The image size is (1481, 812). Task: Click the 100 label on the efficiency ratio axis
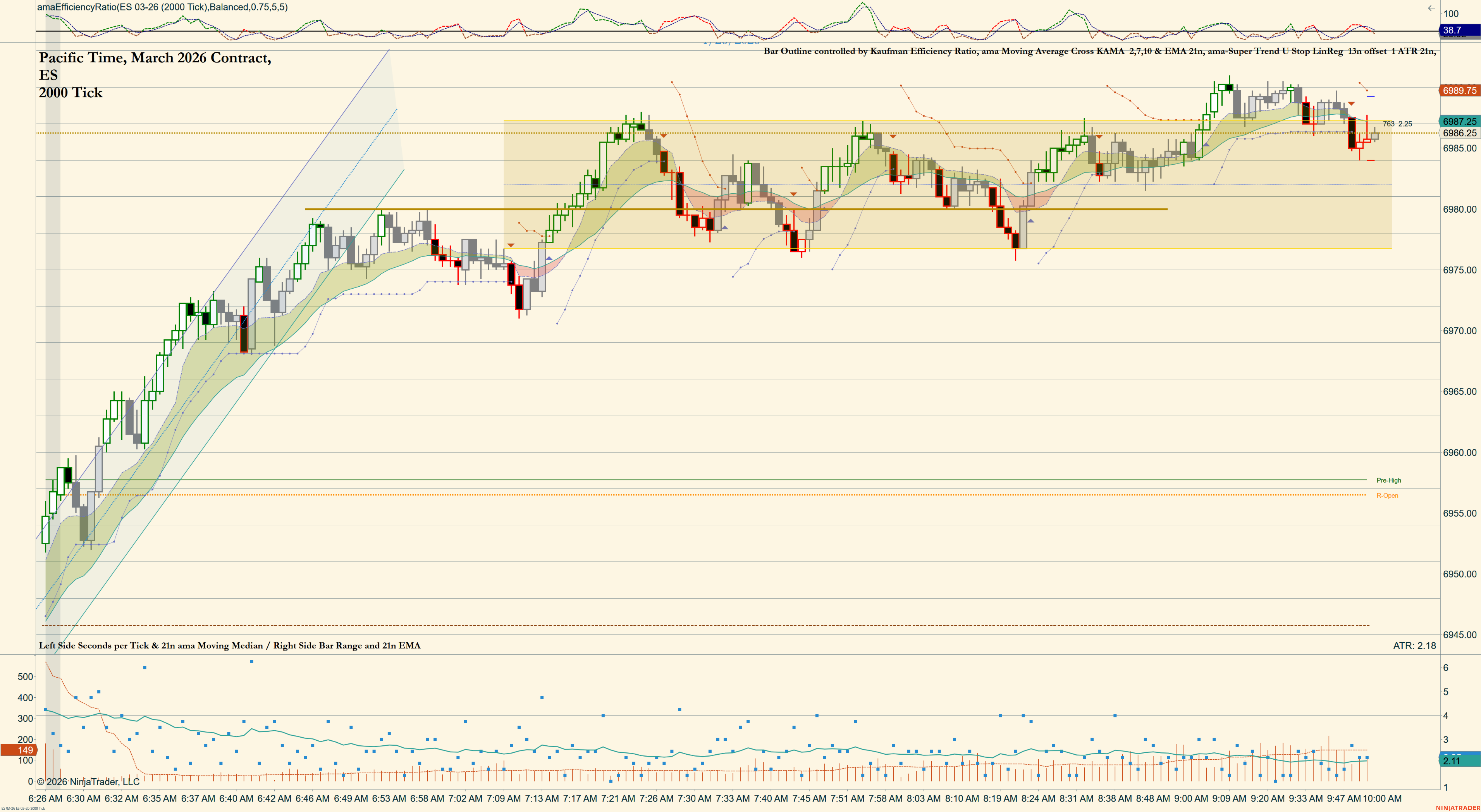click(x=1450, y=14)
